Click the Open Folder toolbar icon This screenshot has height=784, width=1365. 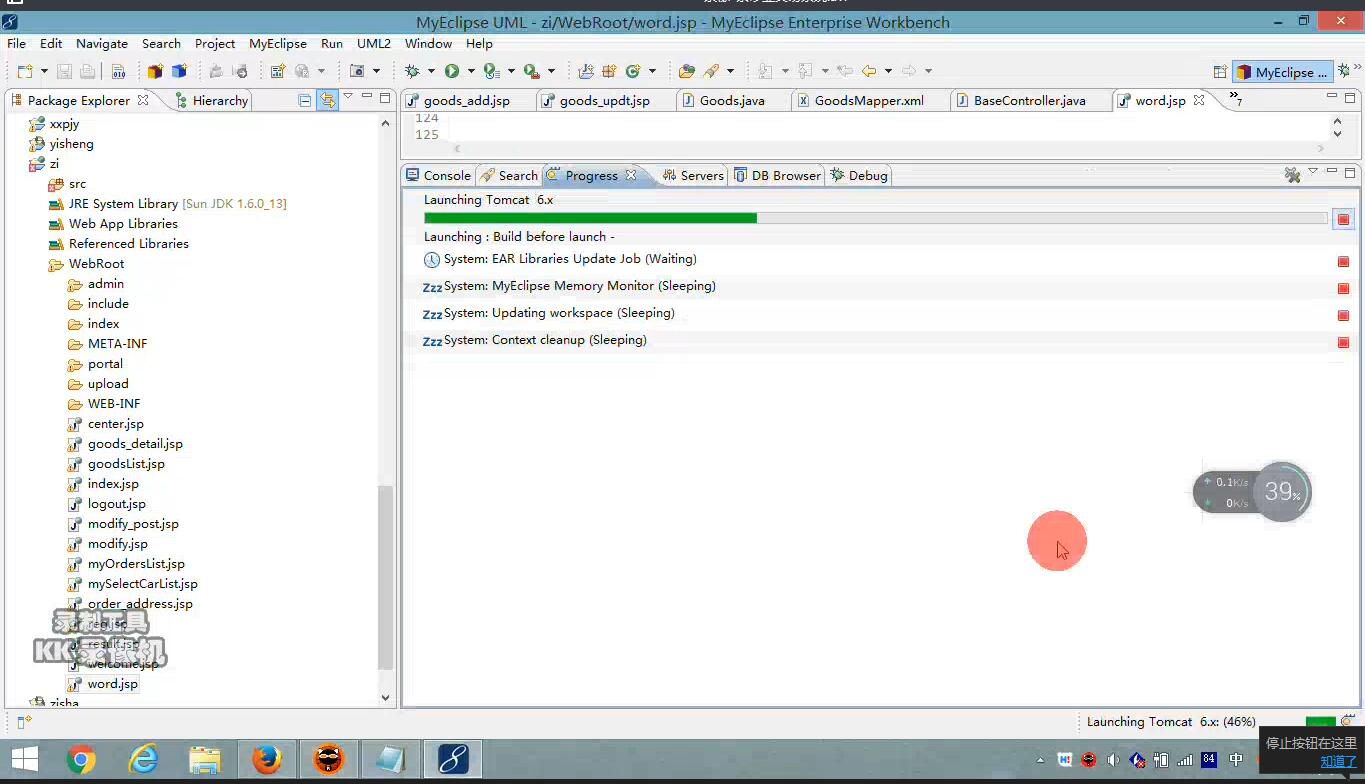686,71
